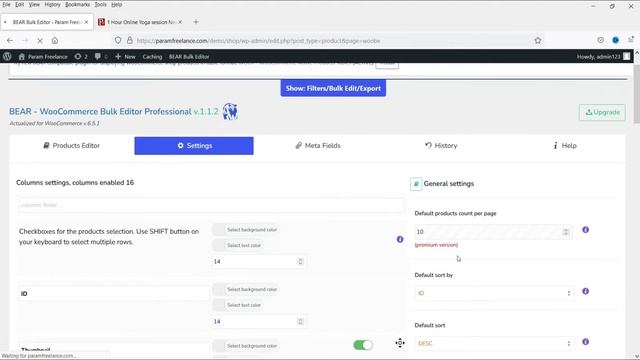The height and width of the screenshot is (360, 640).
Task: Open the Meta Fields tab
Action: coord(318,146)
